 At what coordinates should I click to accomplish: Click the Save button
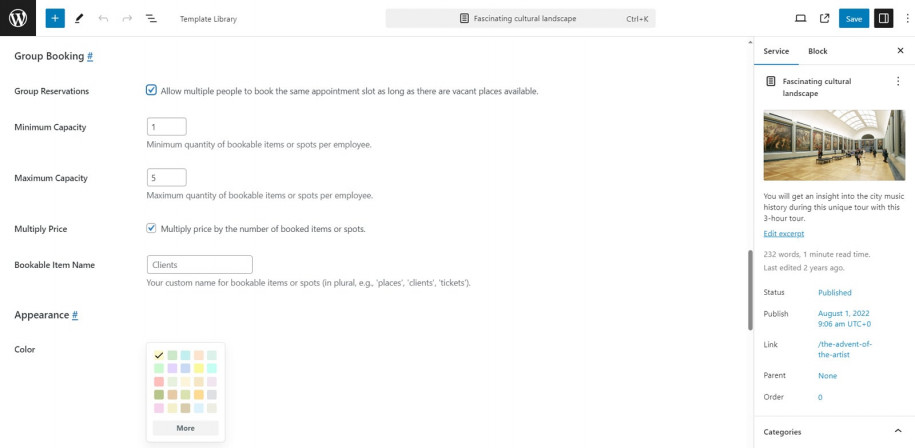[x=853, y=18]
